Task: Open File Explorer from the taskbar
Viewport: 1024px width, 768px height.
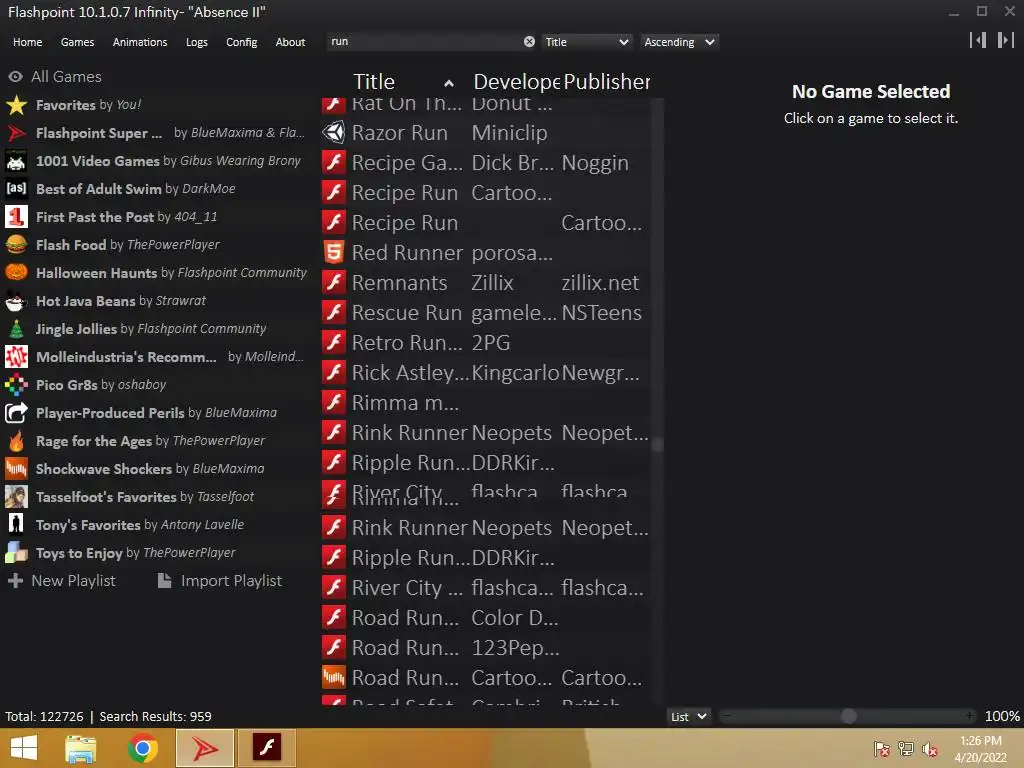Action: (x=80, y=748)
